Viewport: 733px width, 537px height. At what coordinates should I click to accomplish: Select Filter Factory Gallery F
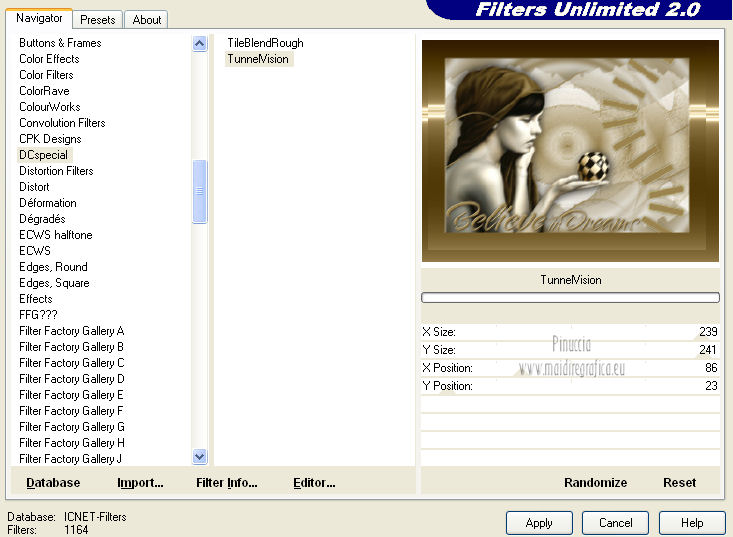click(72, 411)
